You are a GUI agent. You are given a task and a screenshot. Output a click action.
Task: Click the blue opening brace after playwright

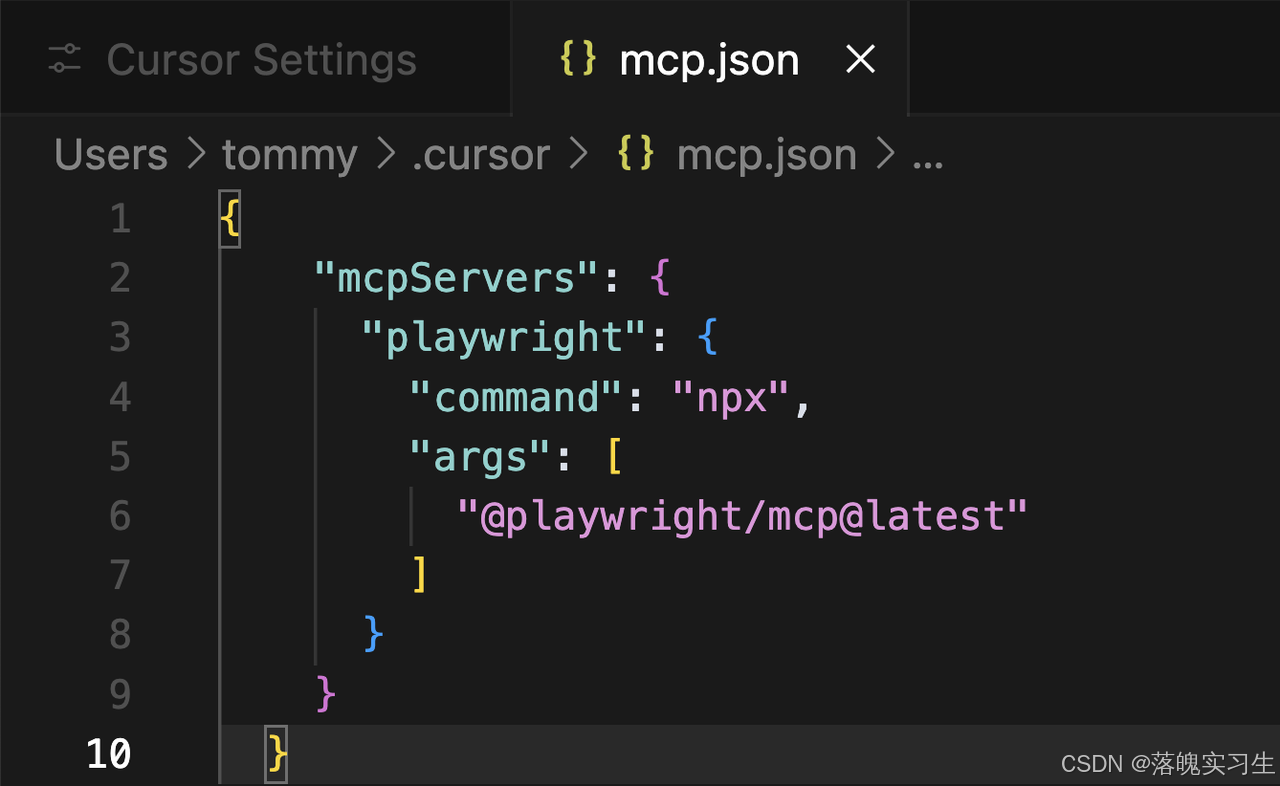pos(708,337)
